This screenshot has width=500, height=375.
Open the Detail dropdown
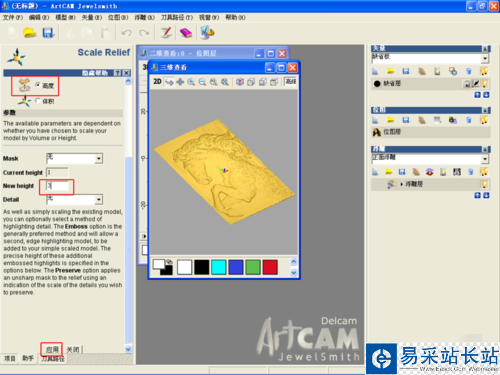[99, 200]
